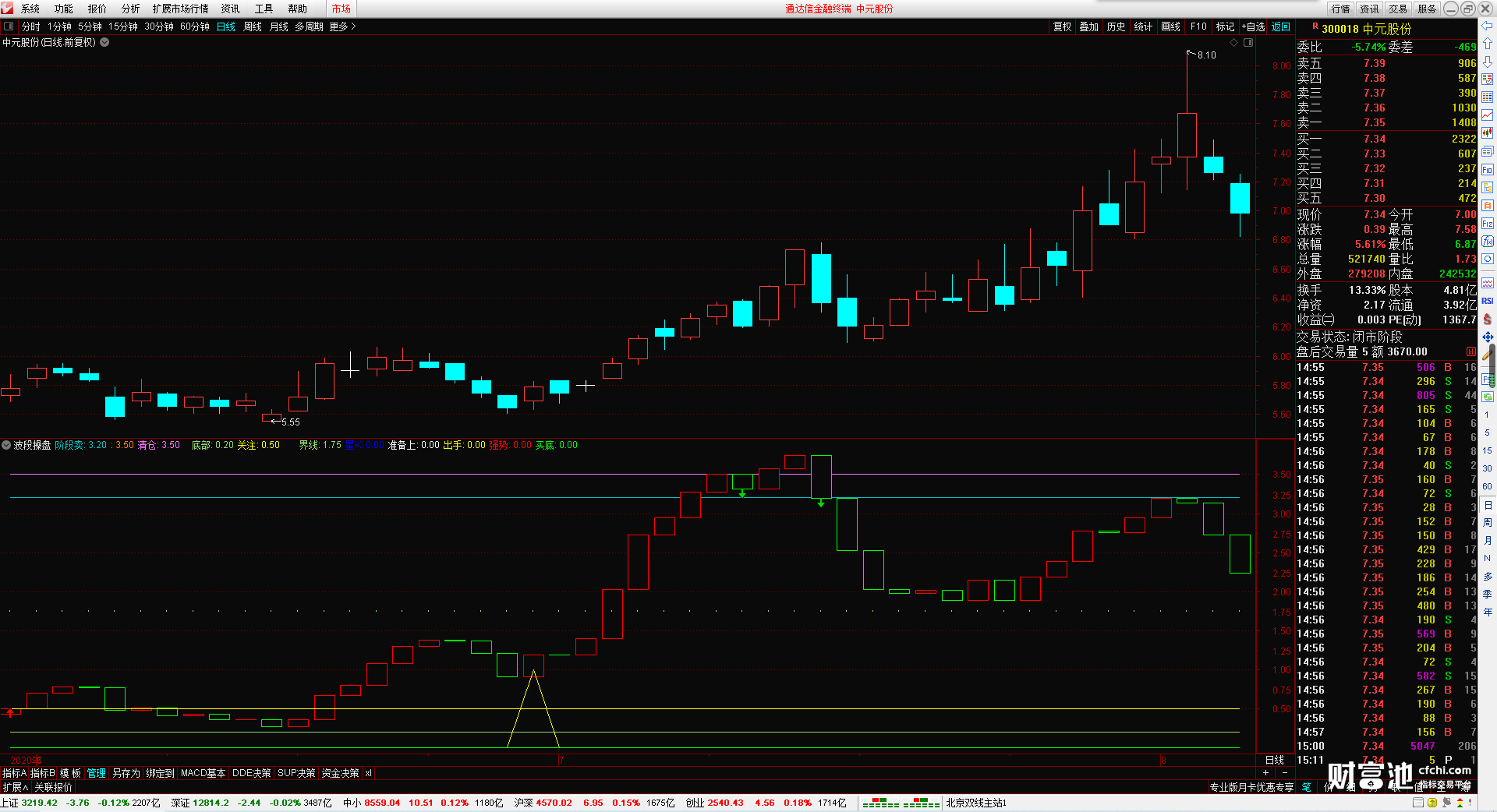Click the 上证 3219.42 index in status bar
The image size is (1497, 812).
pyautogui.click(x=30, y=803)
